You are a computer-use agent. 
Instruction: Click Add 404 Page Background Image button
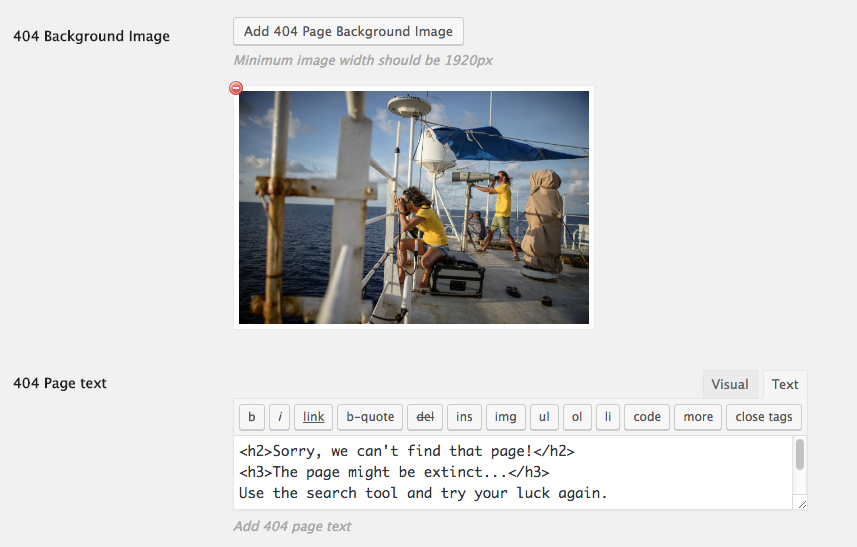click(348, 32)
